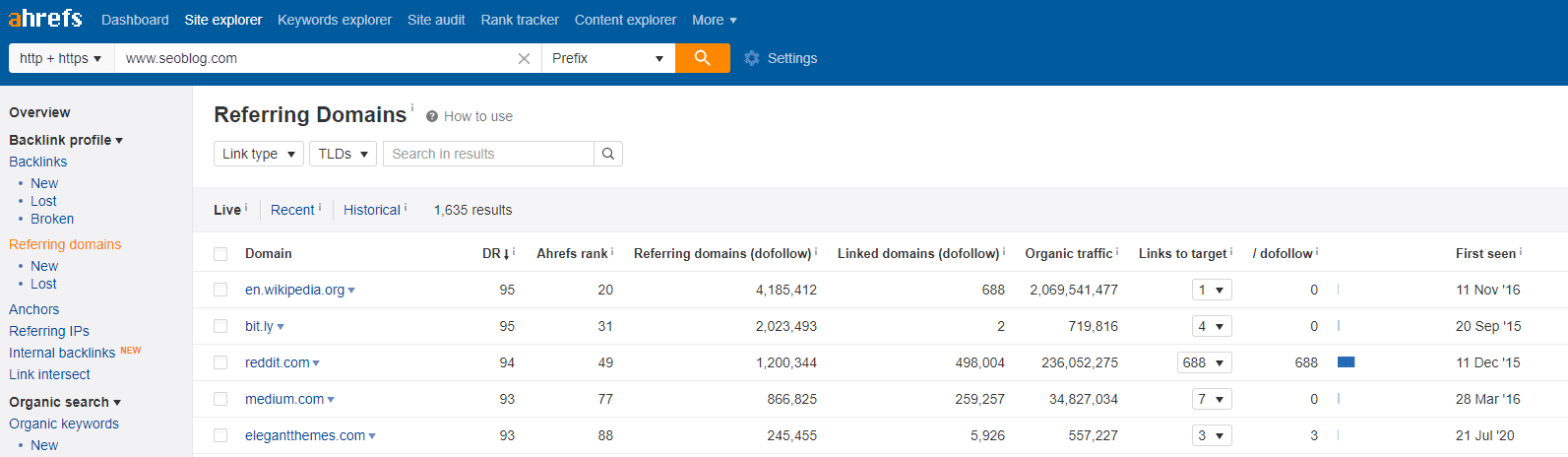1568x457 pixels.
Task: Open Referring IPs in sidebar
Action: click(49, 331)
